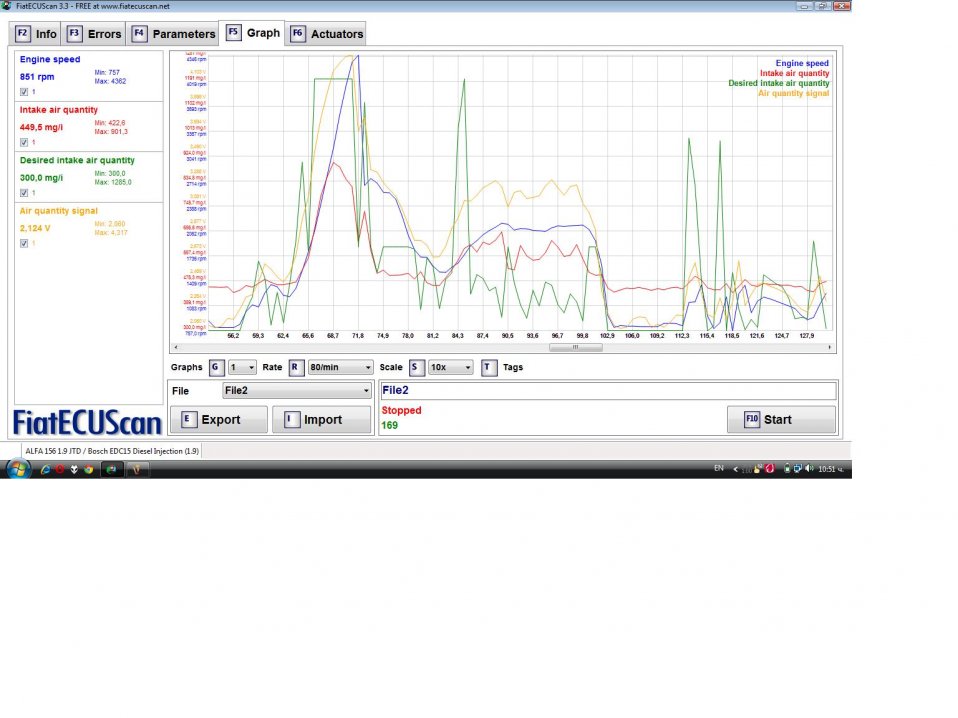Click the F6 key icon on the Actuators tab
Viewport: 958px width, 718px height.
[x=297, y=34]
